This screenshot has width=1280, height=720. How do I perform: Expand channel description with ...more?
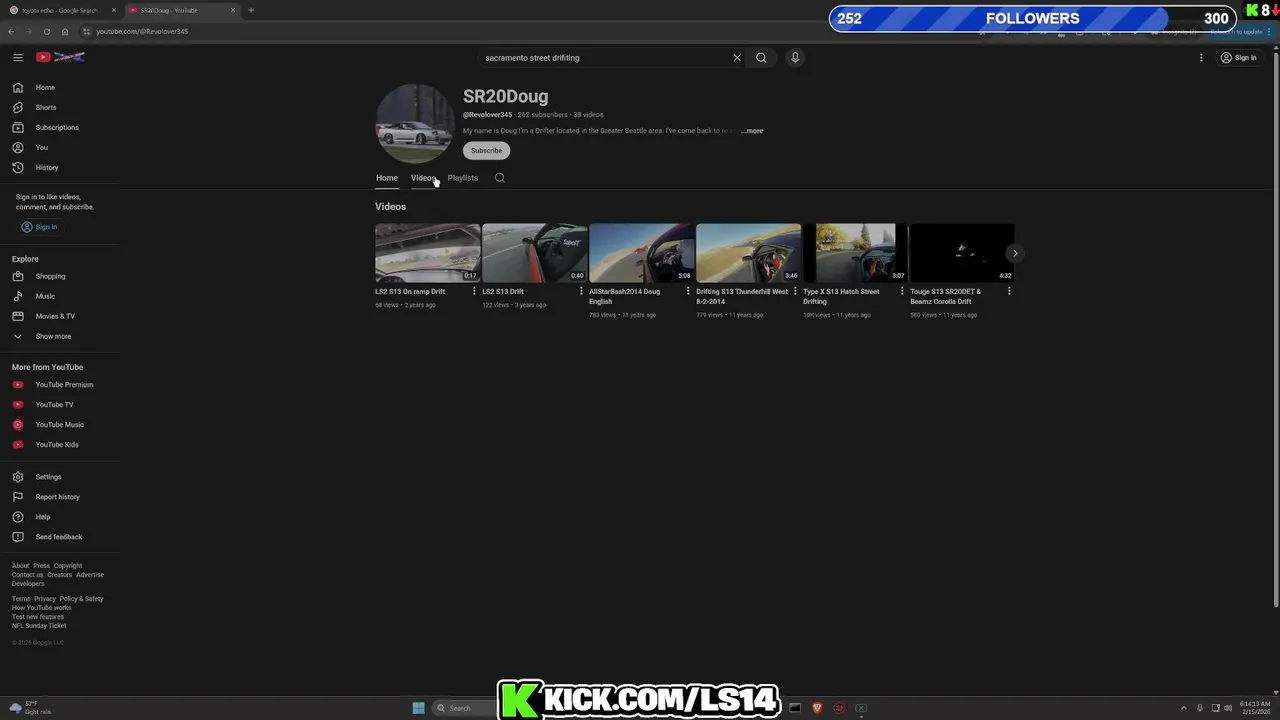752,131
